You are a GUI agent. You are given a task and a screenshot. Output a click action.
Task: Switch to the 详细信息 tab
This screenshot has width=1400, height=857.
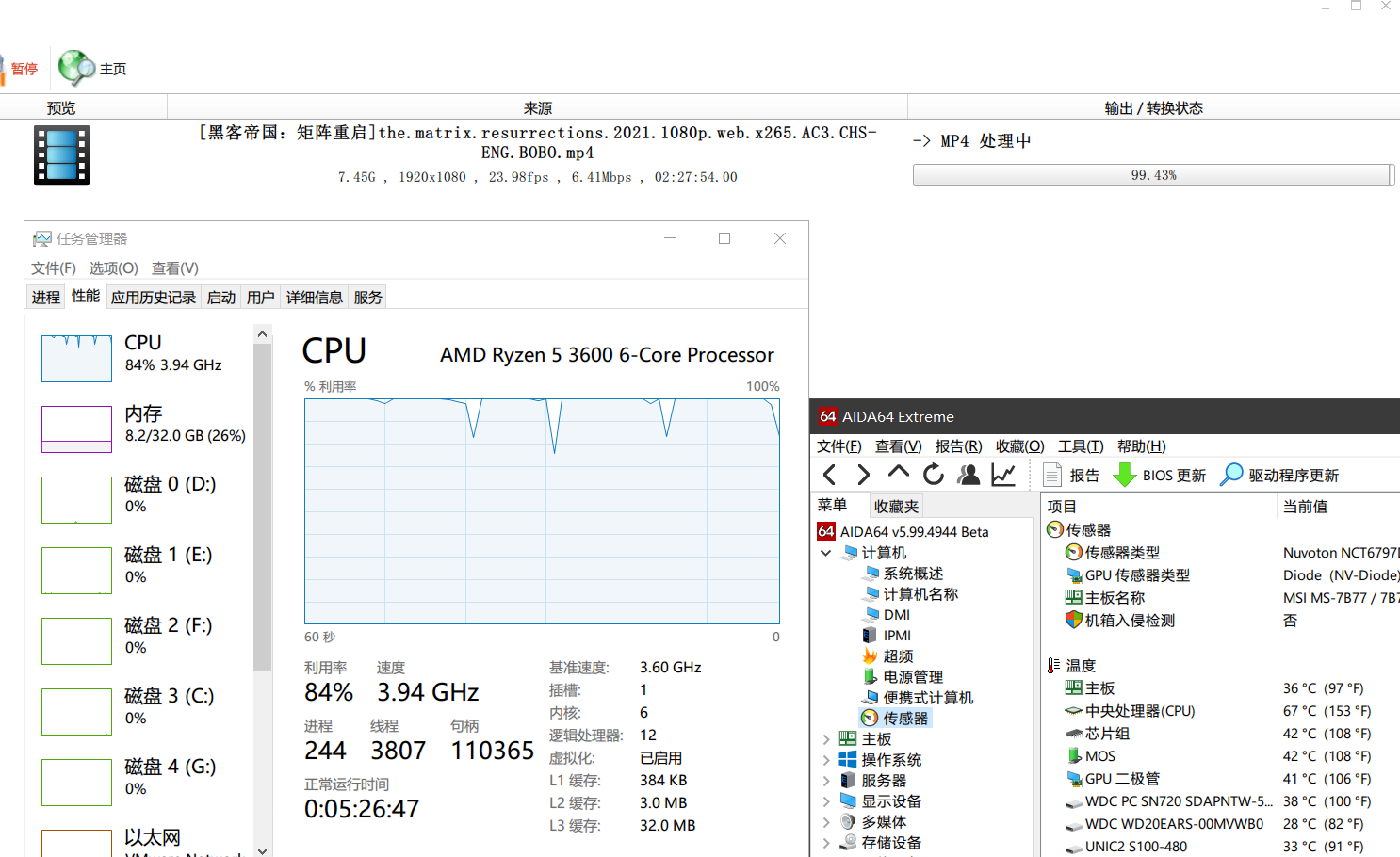pyautogui.click(x=315, y=298)
